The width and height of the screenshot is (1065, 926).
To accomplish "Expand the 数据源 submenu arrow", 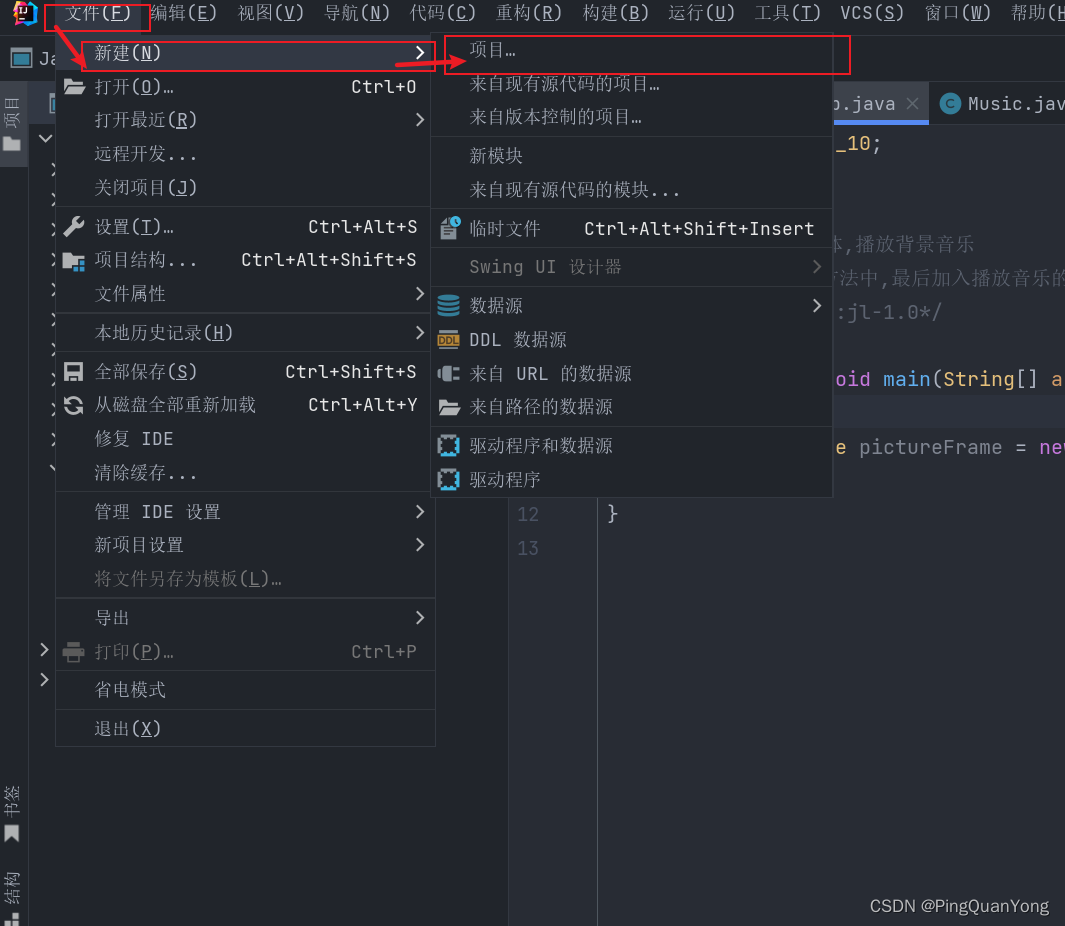I will [x=817, y=306].
